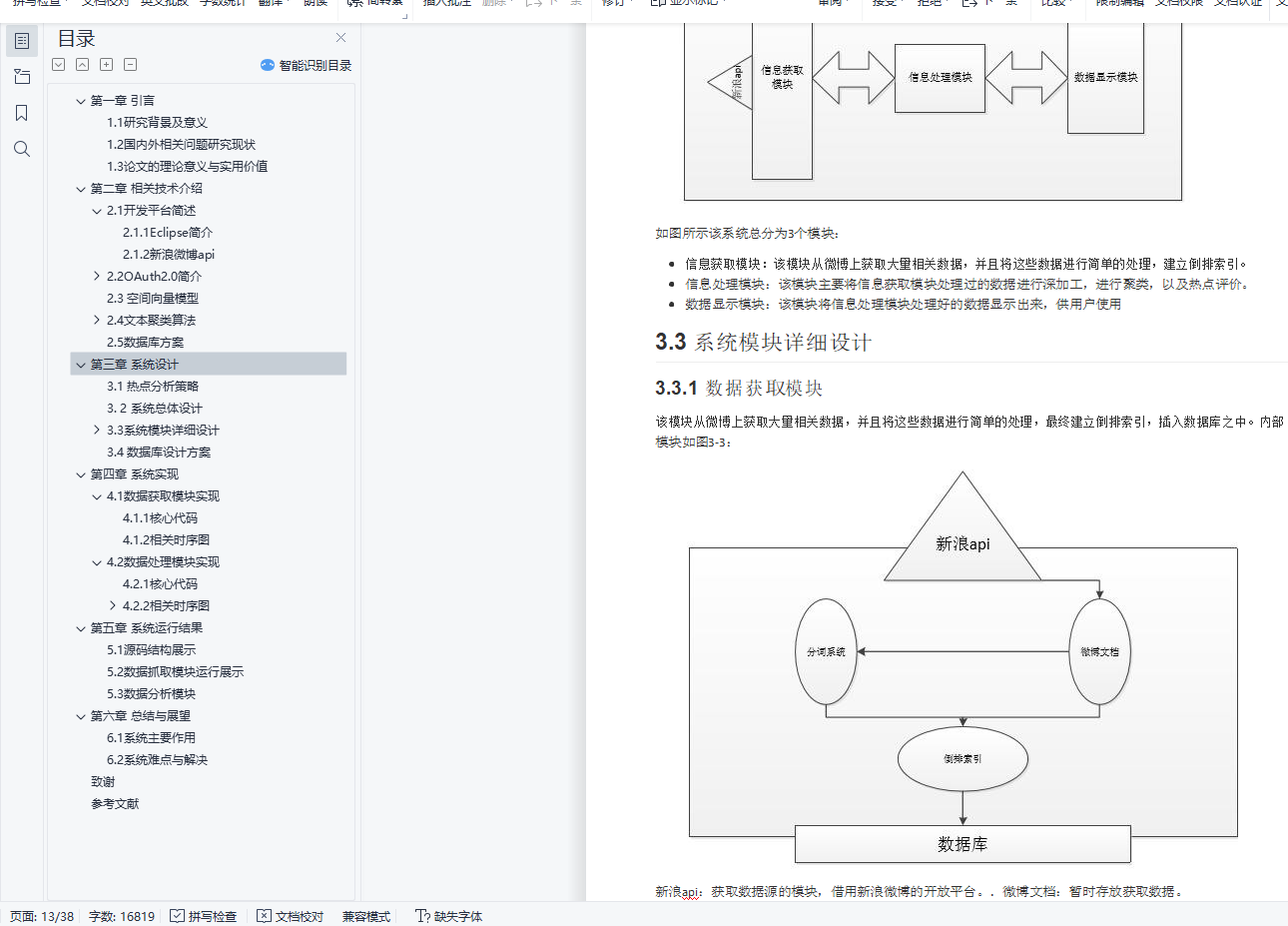Jump to 4.2.1核心代码
This screenshot has width=1288, height=926.
tap(160, 584)
